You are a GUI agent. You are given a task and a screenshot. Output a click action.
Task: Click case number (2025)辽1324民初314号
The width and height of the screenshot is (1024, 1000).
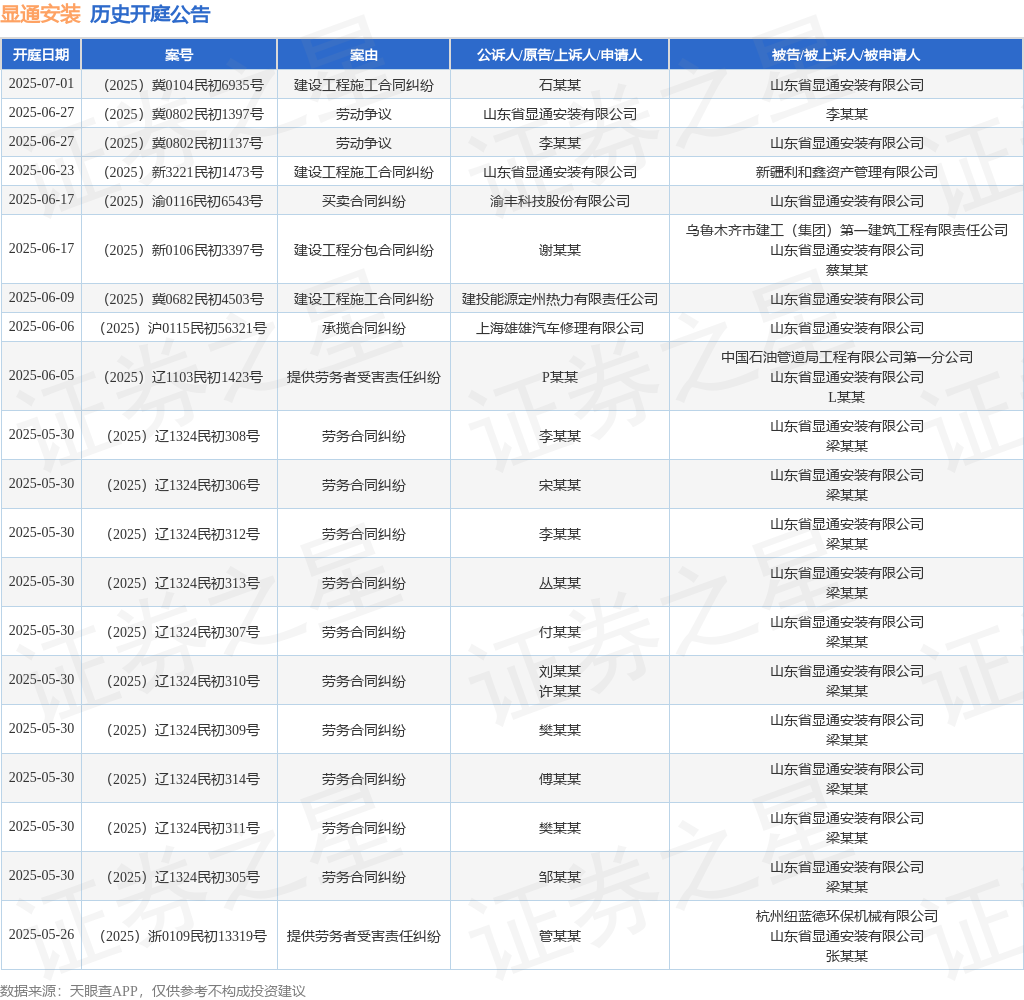tap(184, 779)
